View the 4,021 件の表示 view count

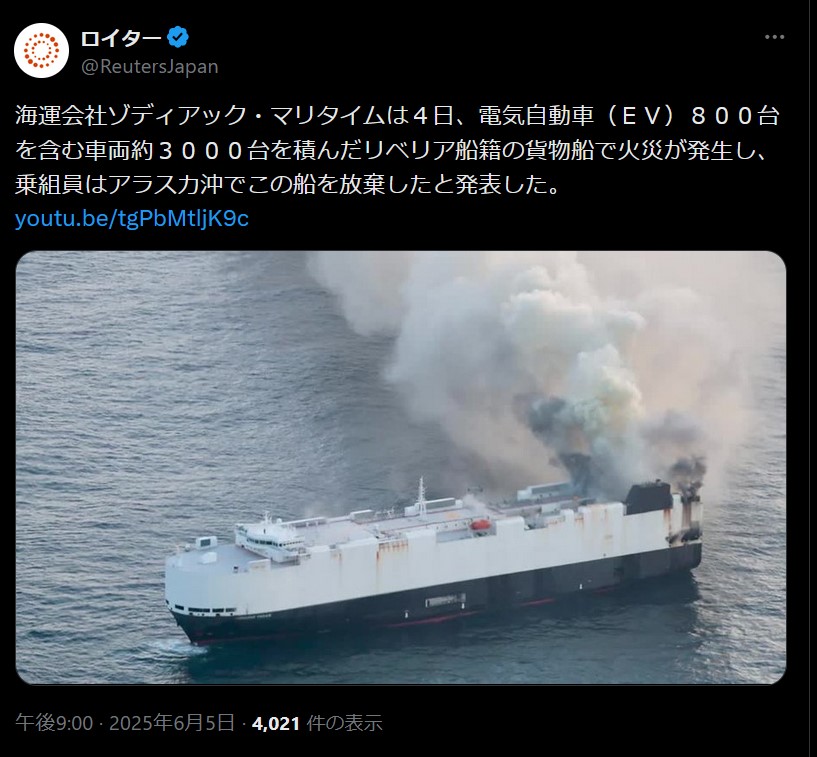point(317,723)
